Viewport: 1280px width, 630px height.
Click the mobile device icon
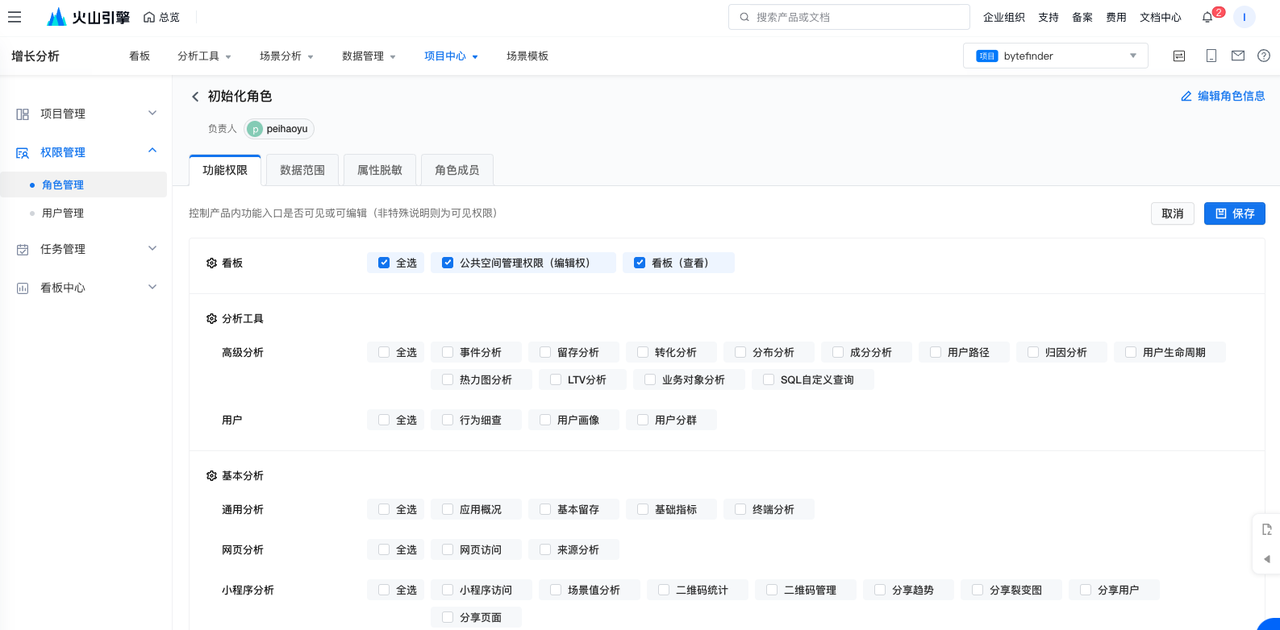click(x=1211, y=56)
